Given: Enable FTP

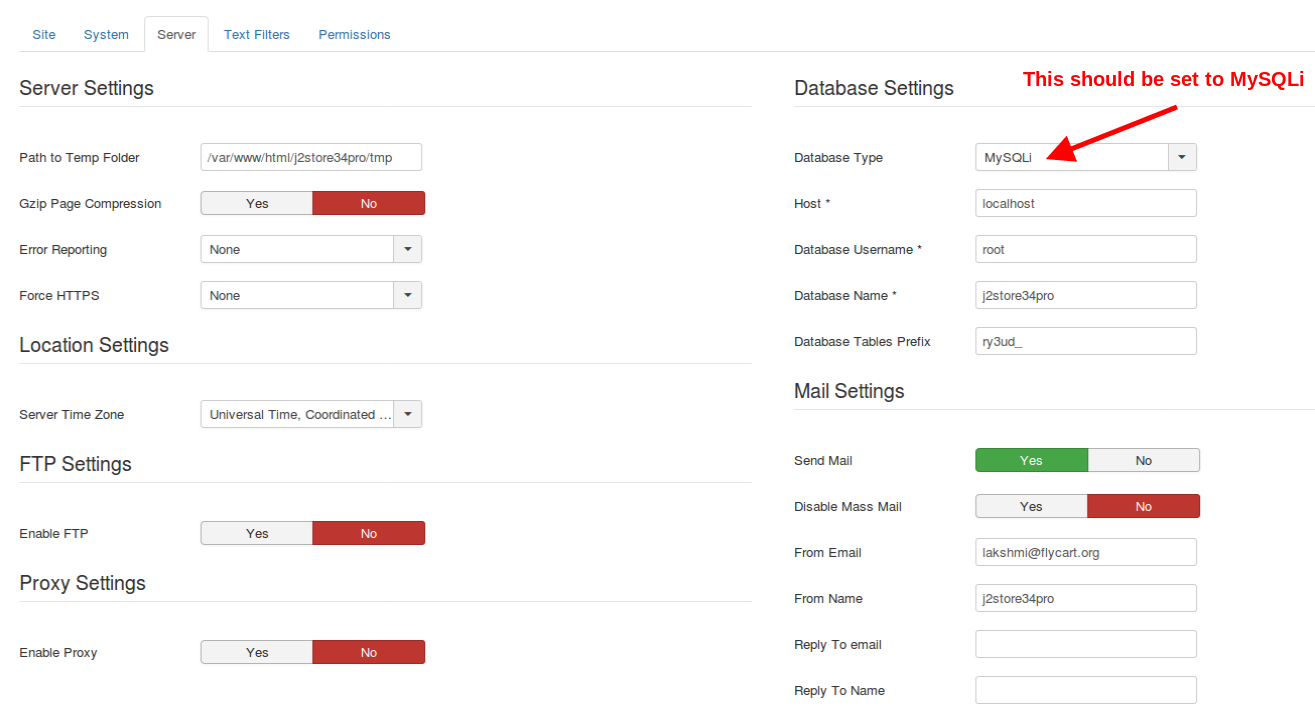Looking at the screenshot, I should pyautogui.click(x=256, y=532).
